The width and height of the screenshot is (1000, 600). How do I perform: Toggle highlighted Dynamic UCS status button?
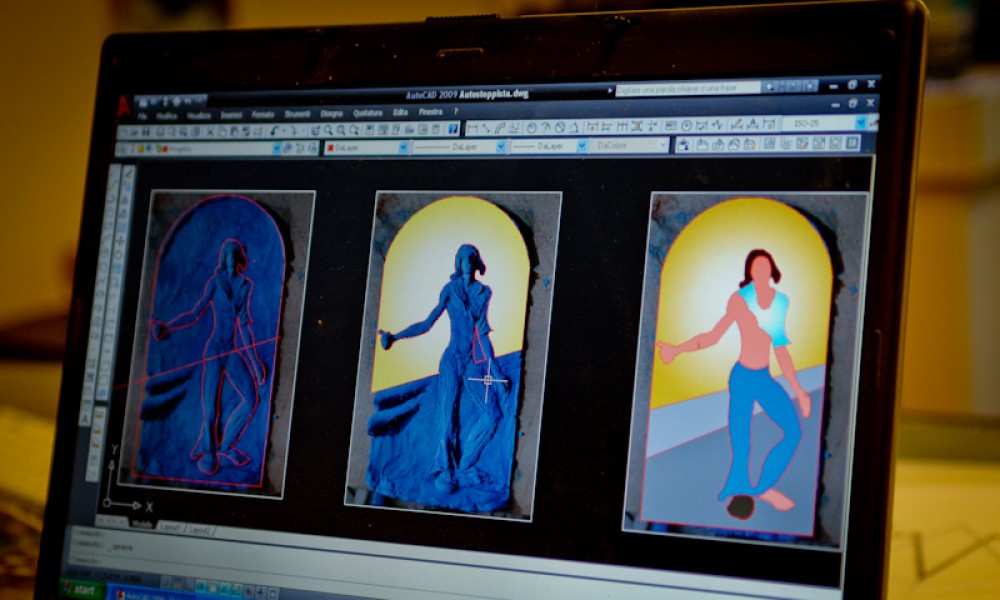pyautogui.click(x=237, y=591)
